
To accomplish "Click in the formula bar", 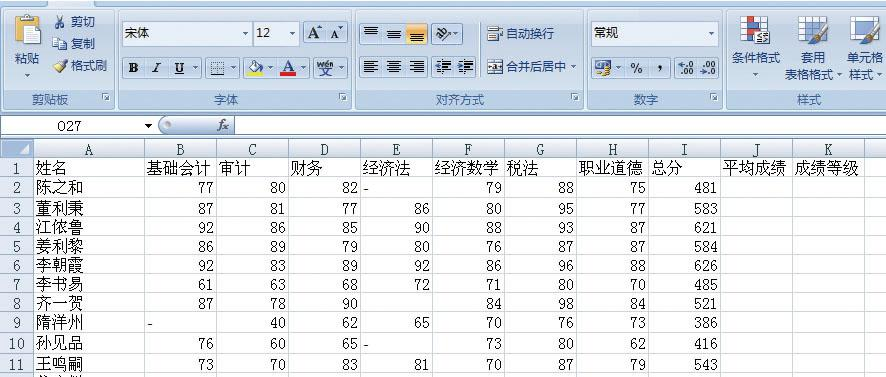I will [x=559, y=125].
